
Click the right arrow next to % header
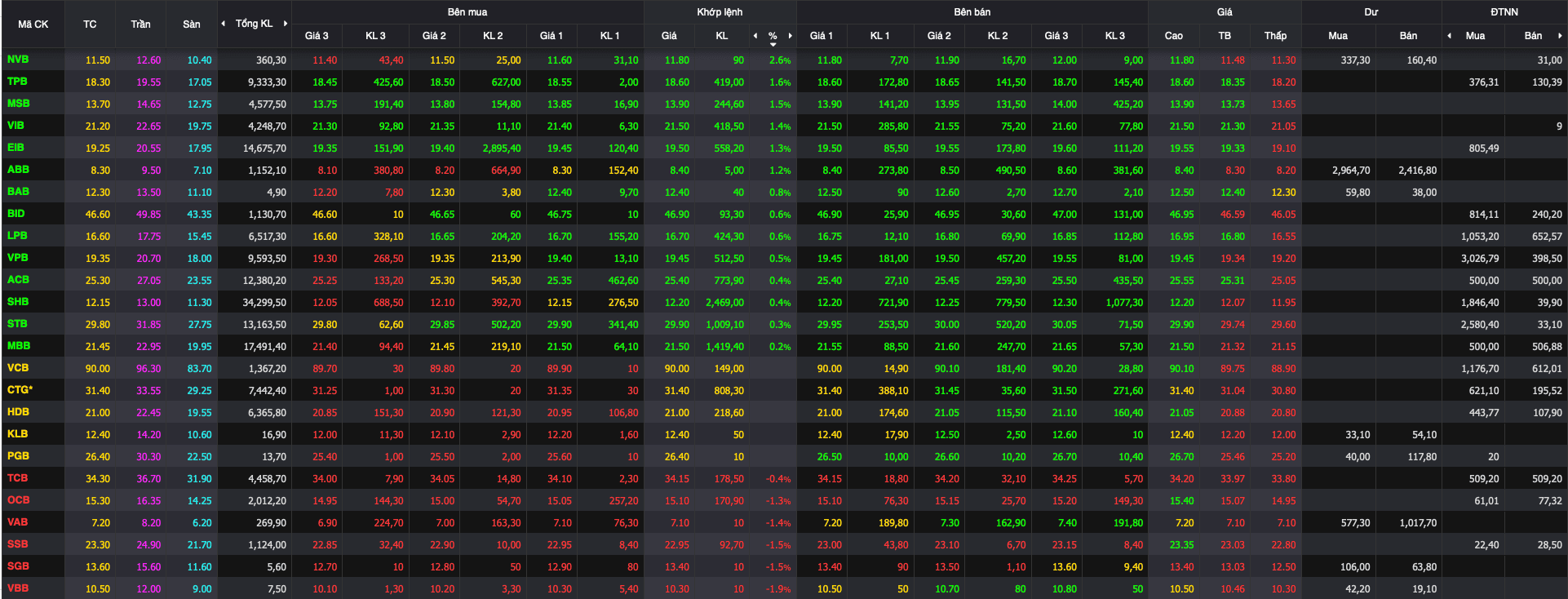coord(790,36)
